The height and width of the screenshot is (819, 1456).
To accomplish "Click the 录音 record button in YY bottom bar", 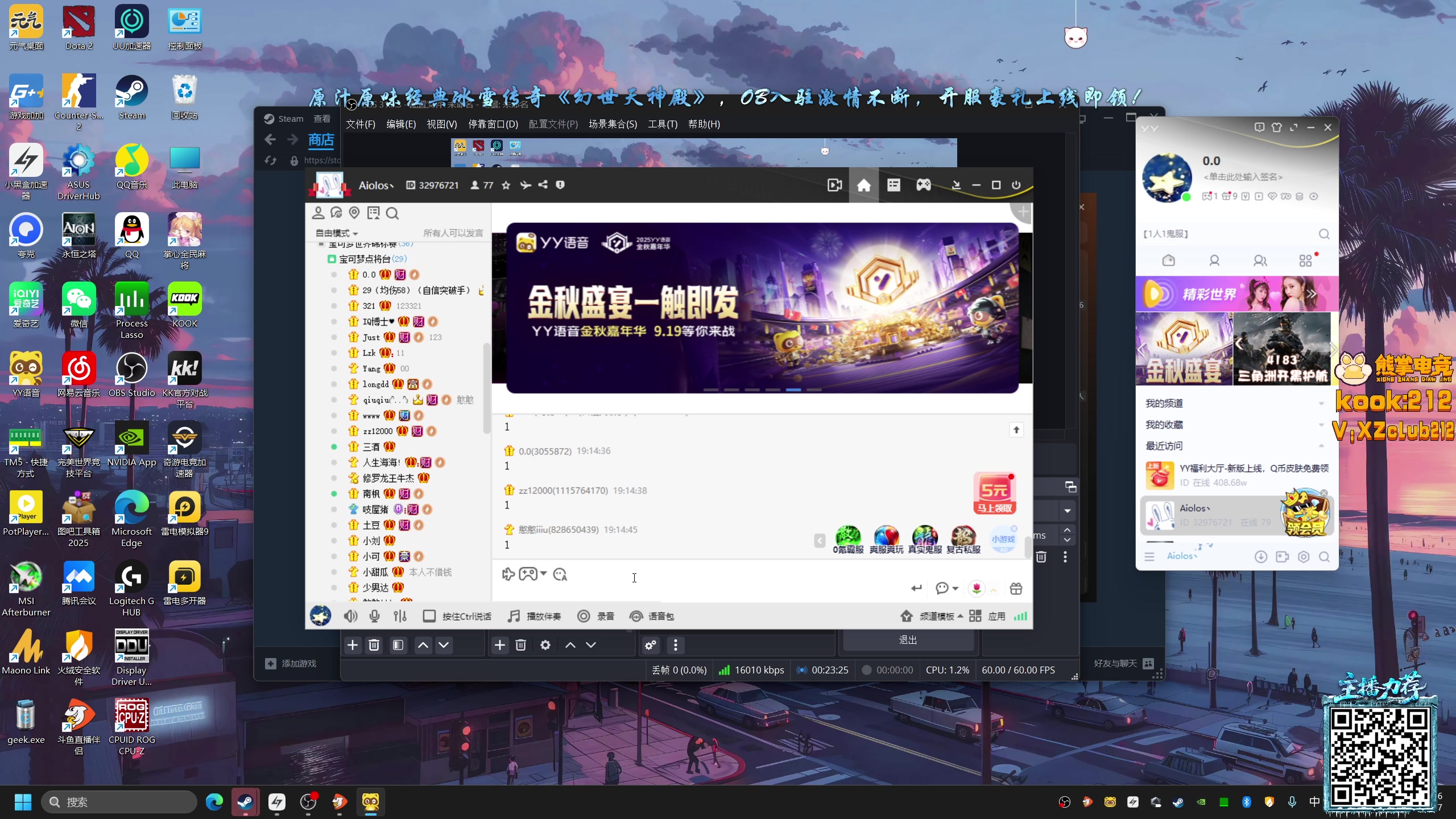I will tap(595, 616).
